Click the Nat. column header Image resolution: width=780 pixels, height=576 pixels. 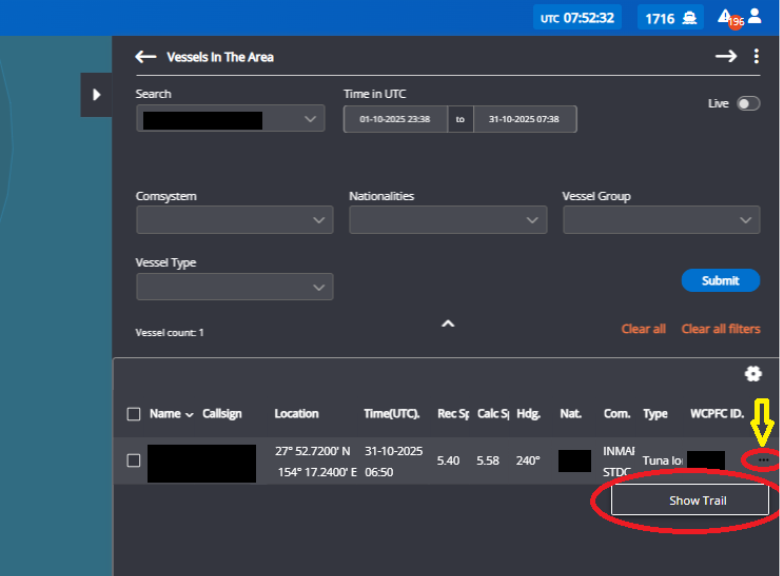pyautogui.click(x=571, y=414)
